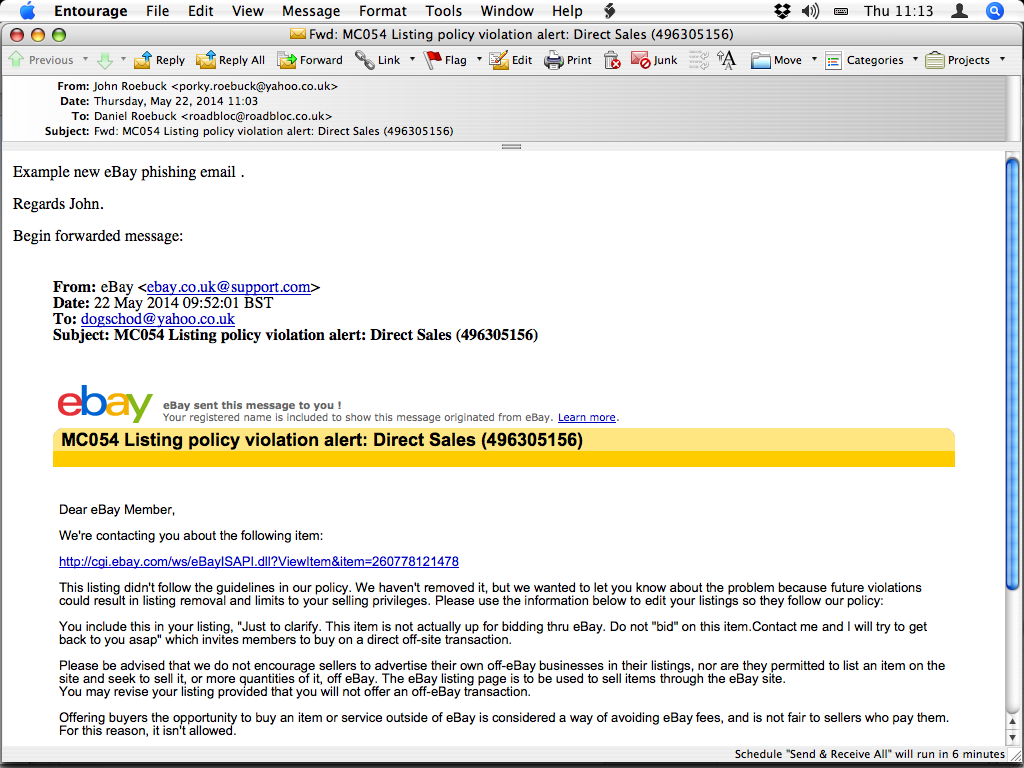Open the cgi.ebay.com item URL link
Viewport: 1024px width, 768px height.
259,562
